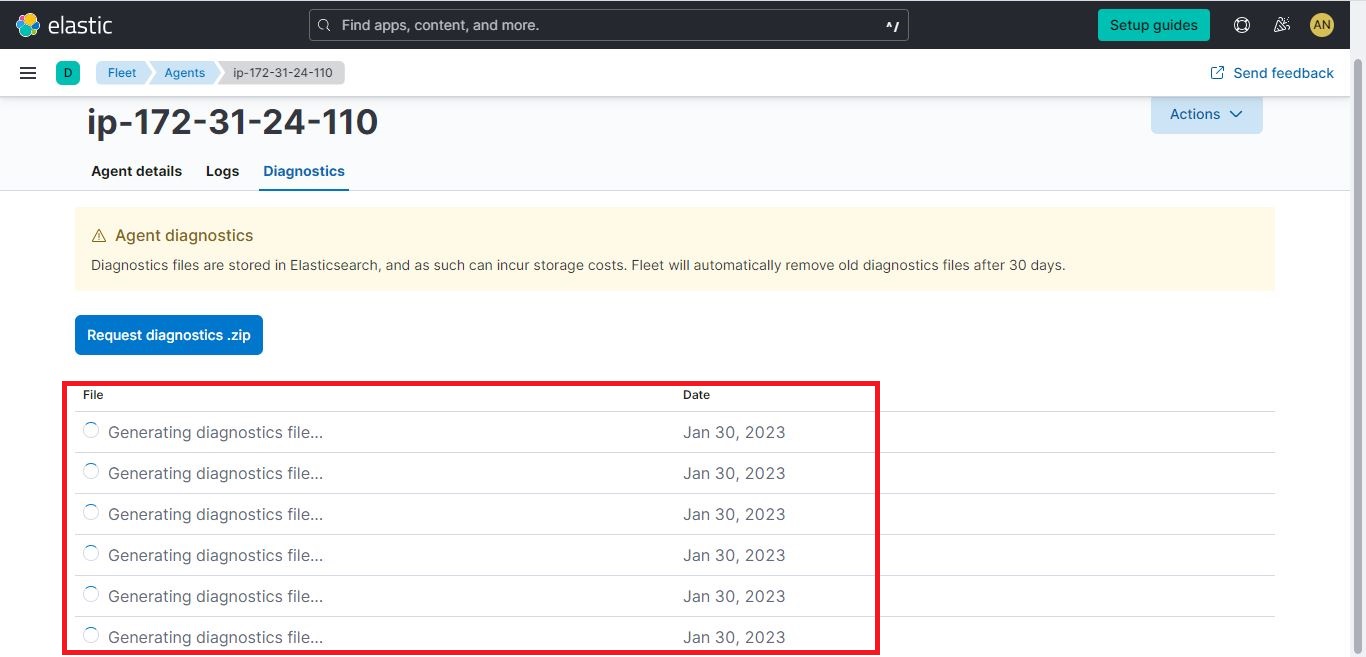Select the Diagnostics tab
The height and width of the screenshot is (657, 1366).
coord(303,171)
